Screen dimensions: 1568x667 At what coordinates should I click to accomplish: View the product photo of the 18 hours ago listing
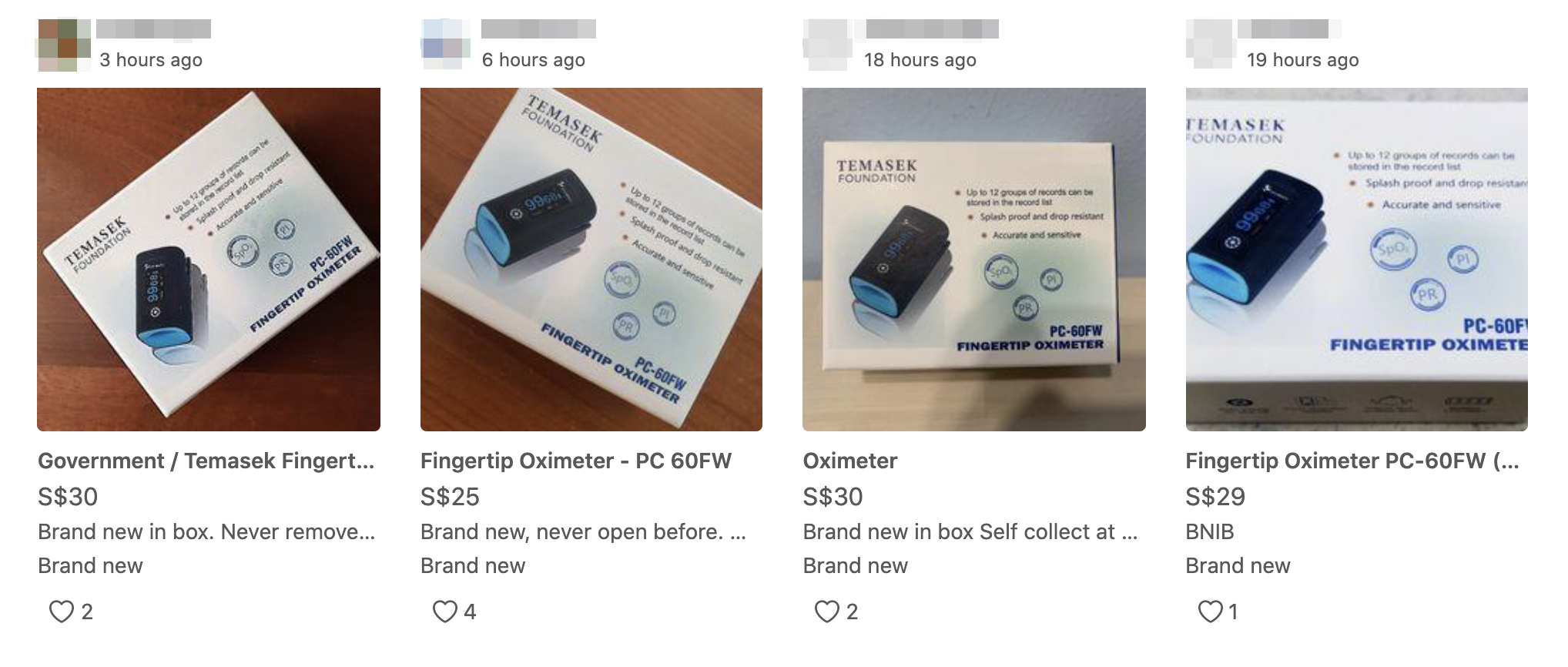click(974, 260)
